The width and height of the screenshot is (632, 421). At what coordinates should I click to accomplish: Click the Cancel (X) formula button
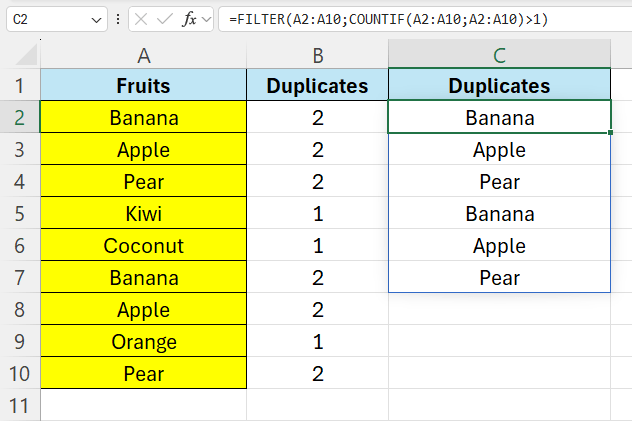coord(143,19)
